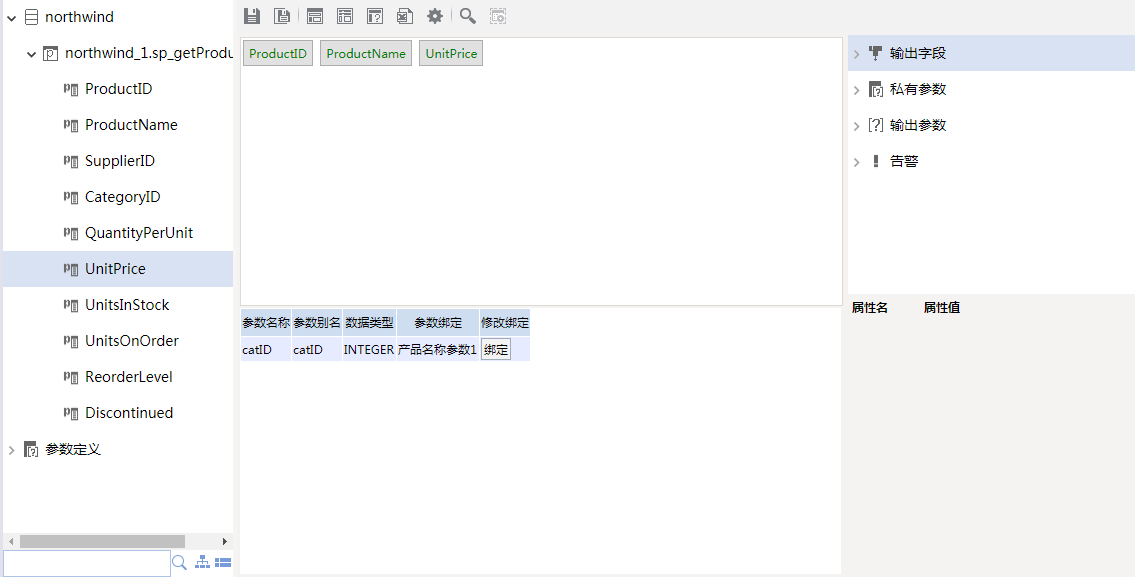
Task: Click the INTEGER data type cell
Action: 369,350
